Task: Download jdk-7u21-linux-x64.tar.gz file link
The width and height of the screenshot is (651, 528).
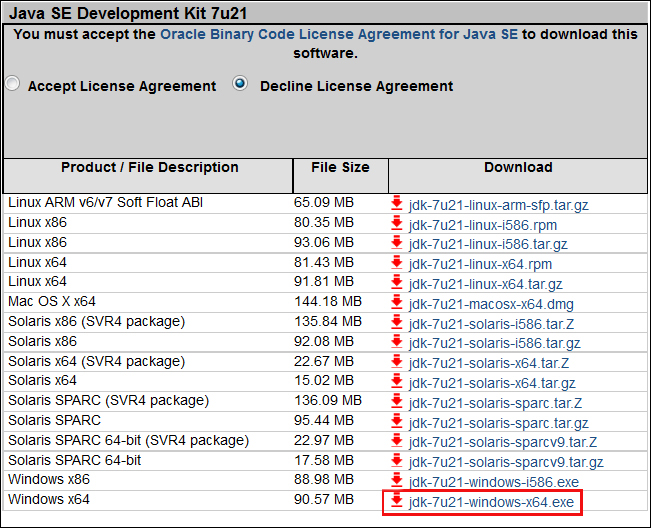Action: (485, 284)
